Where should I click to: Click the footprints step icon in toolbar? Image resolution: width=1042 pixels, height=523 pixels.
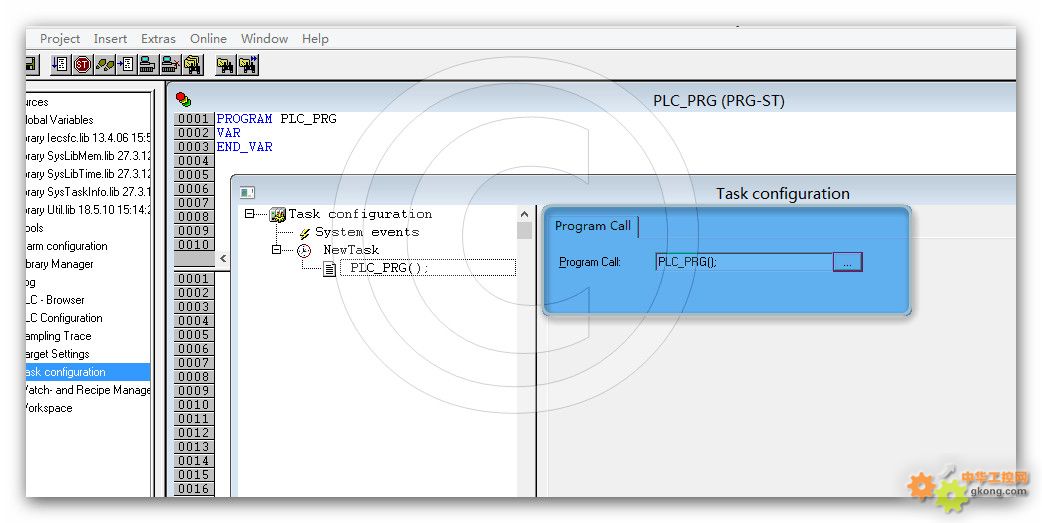pos(104,65)
